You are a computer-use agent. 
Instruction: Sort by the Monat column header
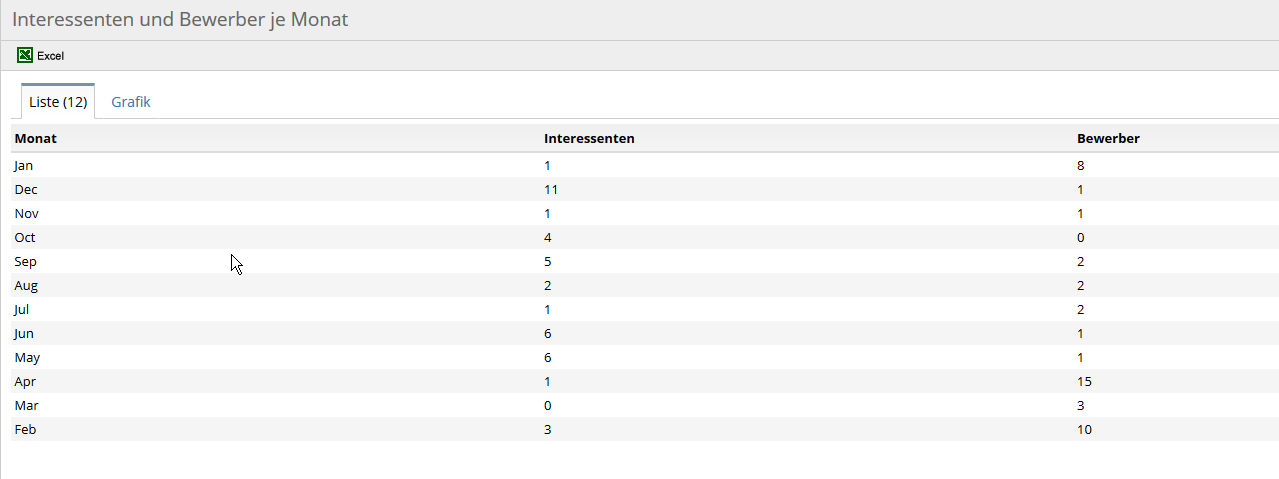36,138
